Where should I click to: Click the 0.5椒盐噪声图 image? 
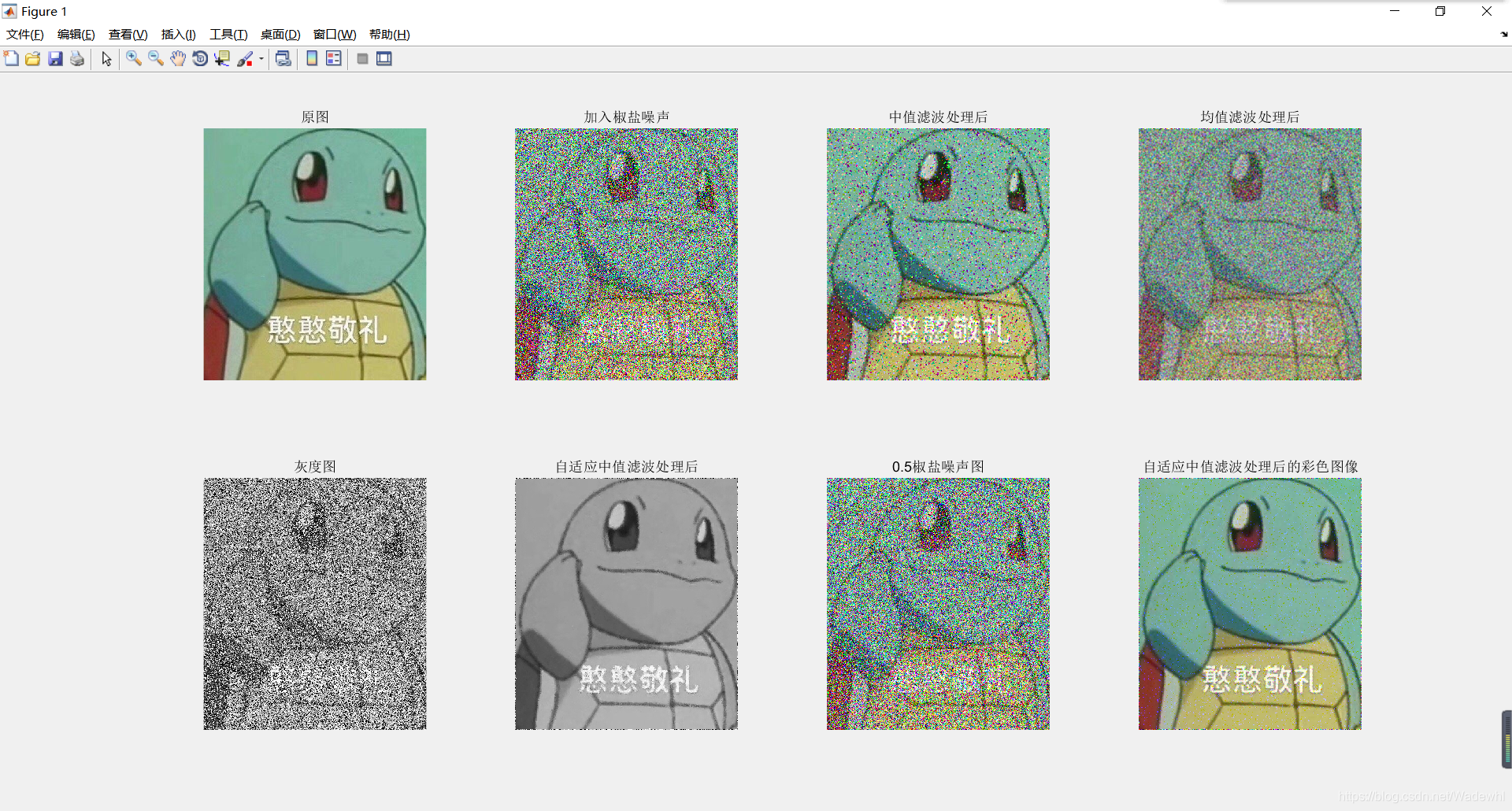pyautogui.click(x=938, y=604)
